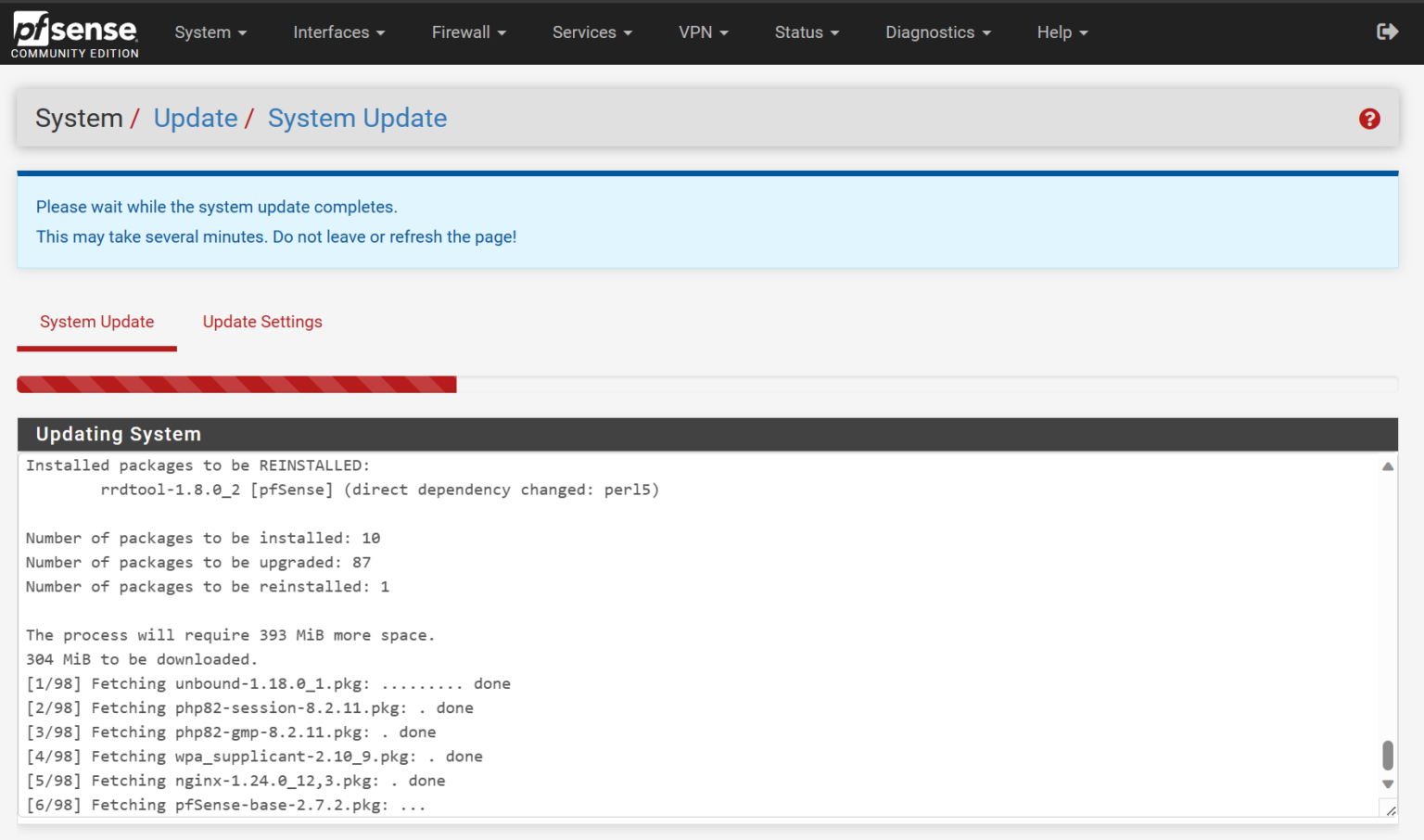Click the System Update breadcrumb link
The width and height of the screenshot is (1424, 840).
(x=358, y=118)
